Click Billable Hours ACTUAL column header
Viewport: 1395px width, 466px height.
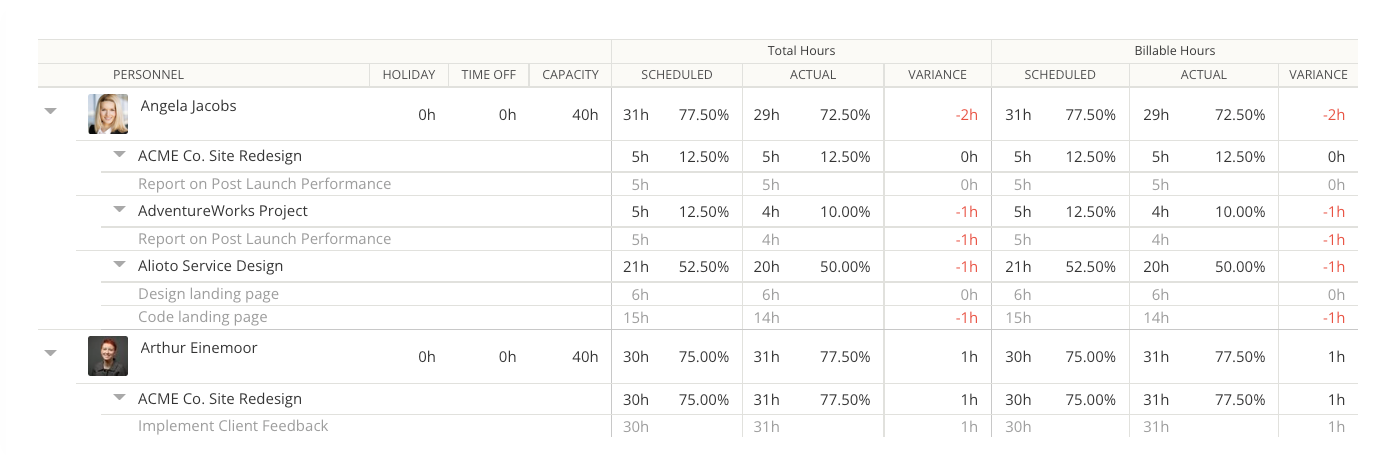1203,75
